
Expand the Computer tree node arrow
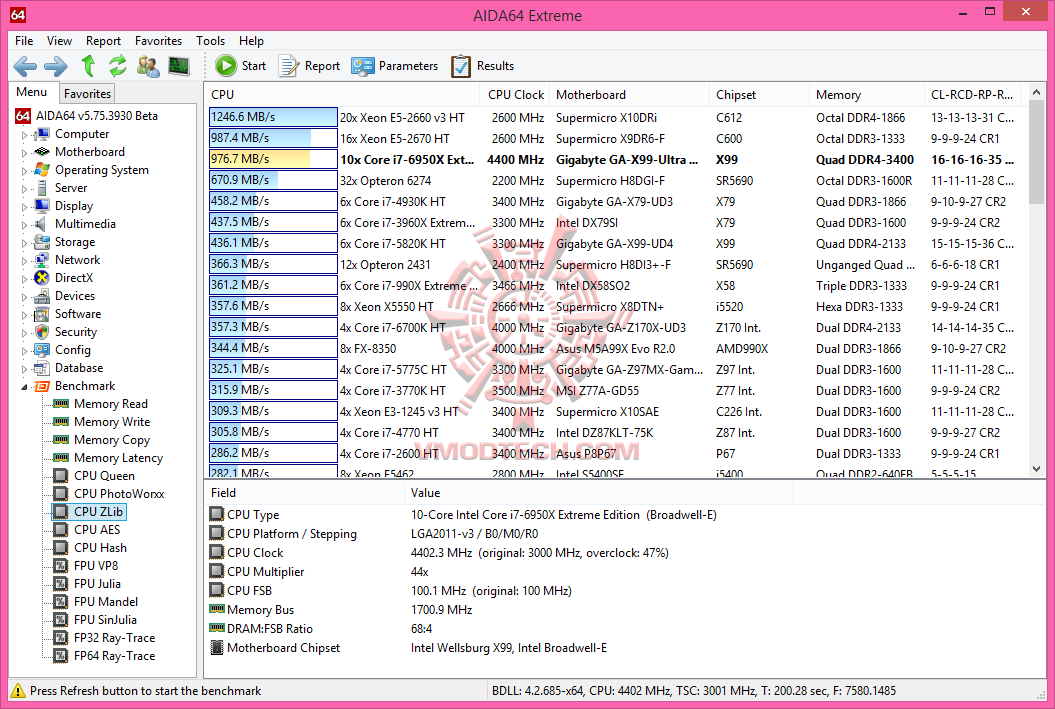tap(25, 135)
